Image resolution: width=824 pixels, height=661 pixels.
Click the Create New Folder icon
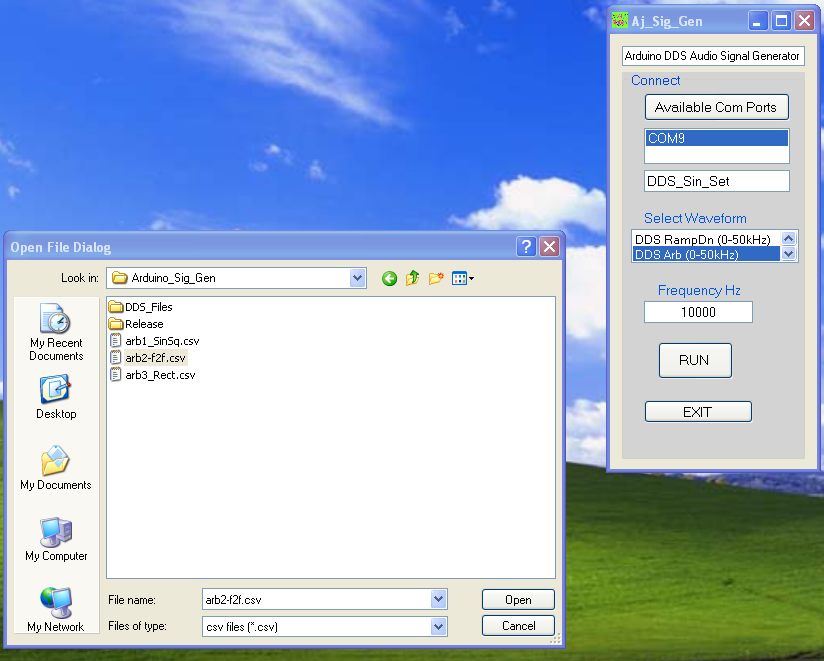[x=437, y=278]
